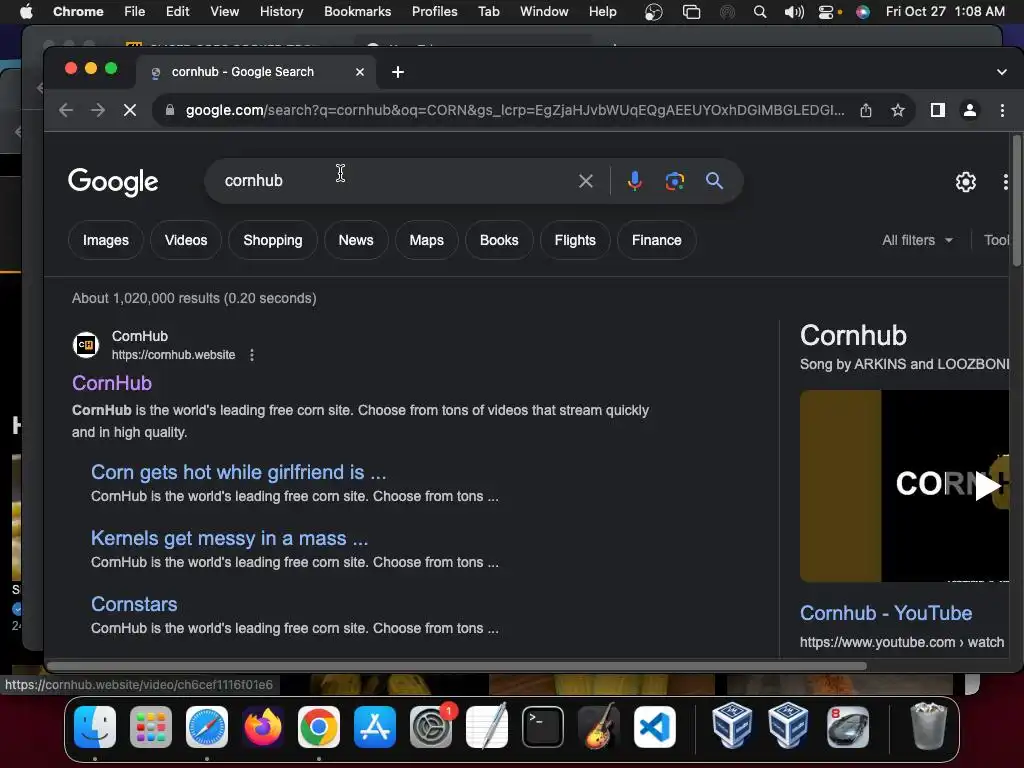Clear the Google search box text
Image resolution: width=1024 pixels, height=768 pixels.
(x=586, y=181)
